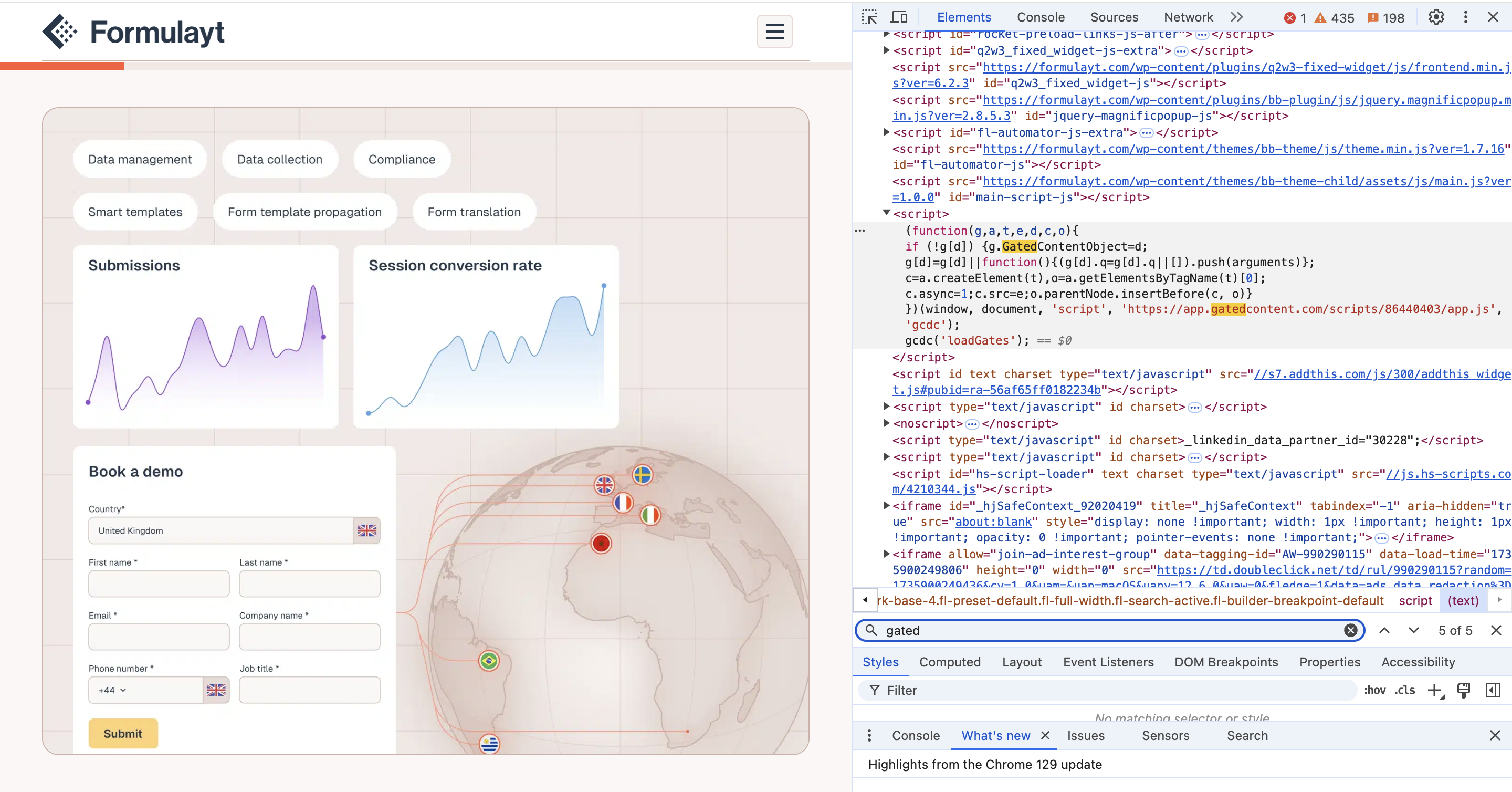The image size is (1512, 792).
Task: Open the Formulayt hamburger menu
Action: click(x=774, y=31)
